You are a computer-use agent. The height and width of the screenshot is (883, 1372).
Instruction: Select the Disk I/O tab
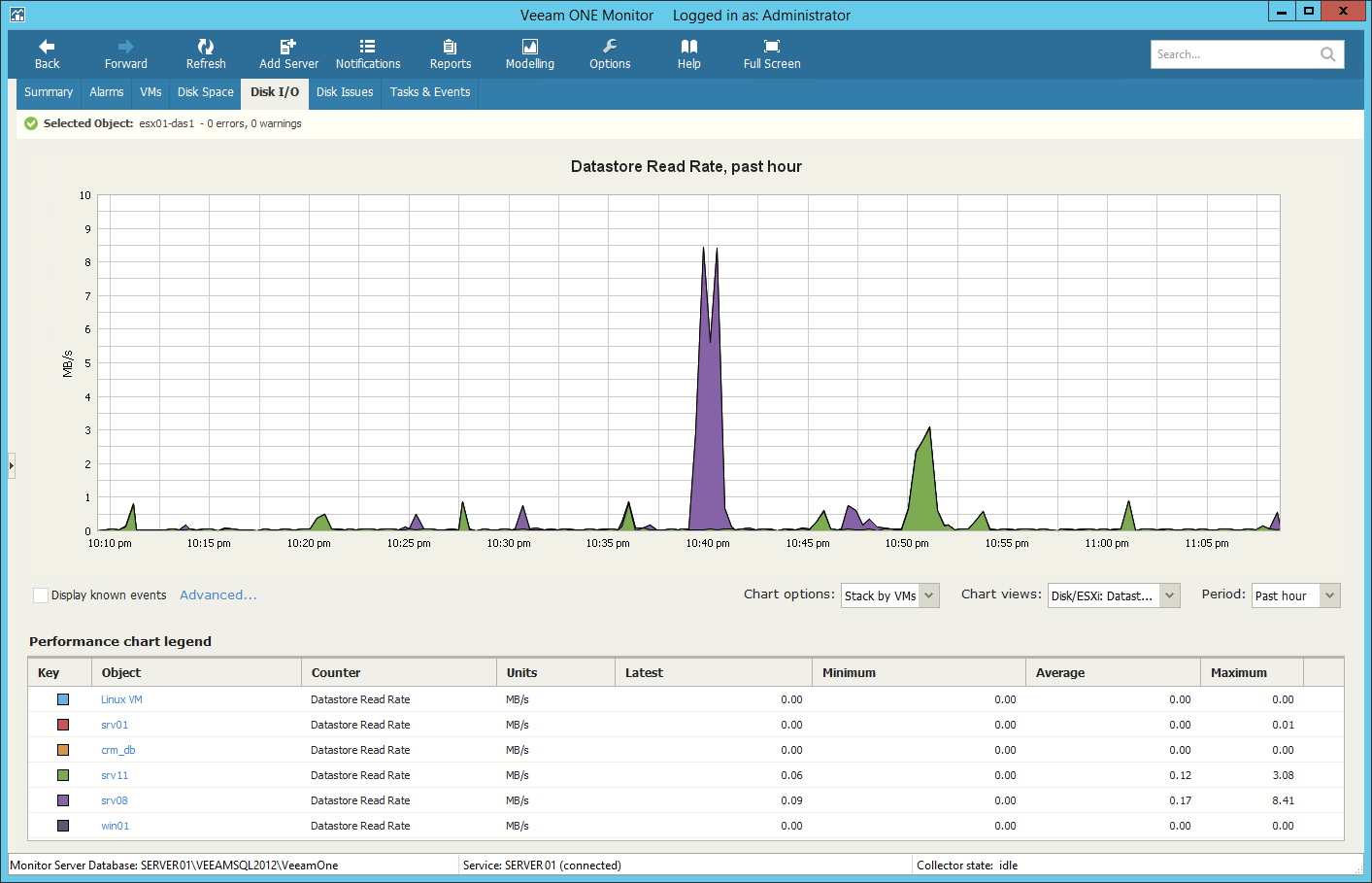tap(275, 93)
